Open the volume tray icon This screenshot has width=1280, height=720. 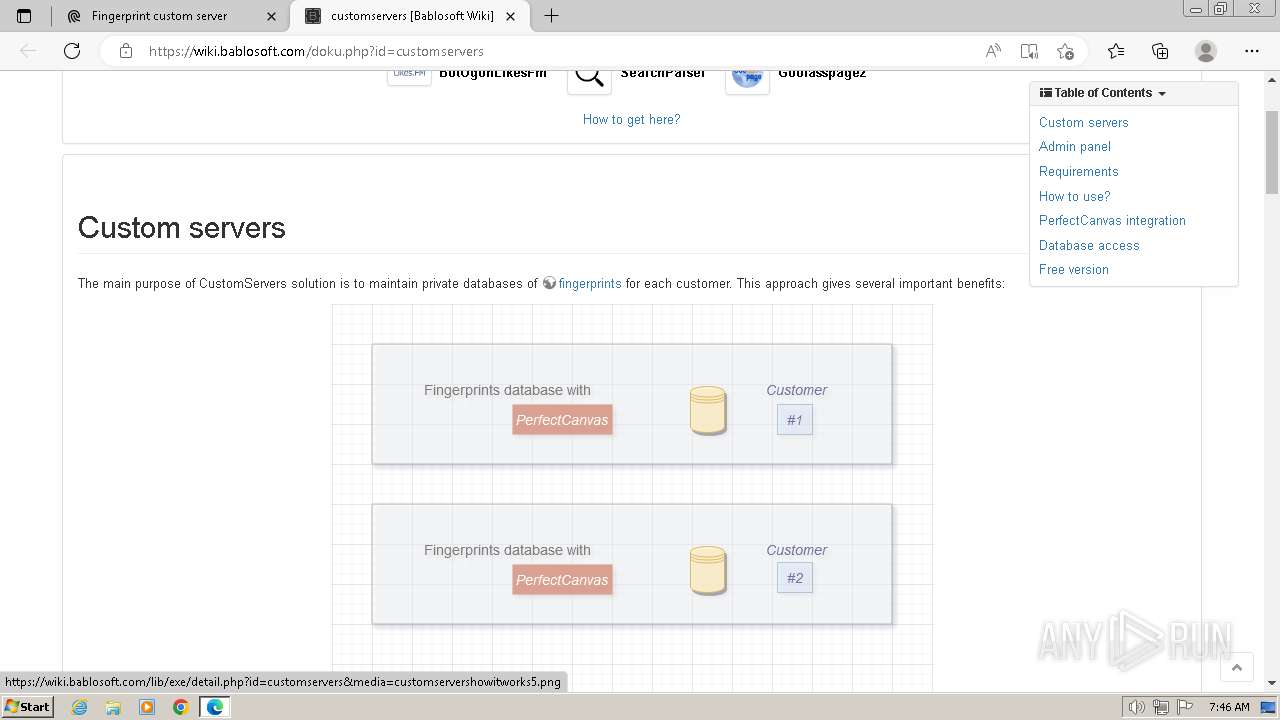(1137, 707)
